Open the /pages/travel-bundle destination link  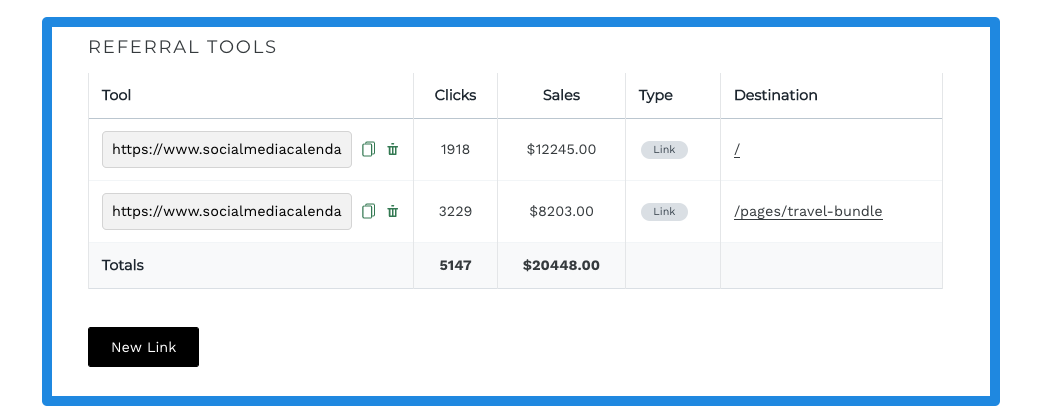pyautogui.click(x=808, y=212)
